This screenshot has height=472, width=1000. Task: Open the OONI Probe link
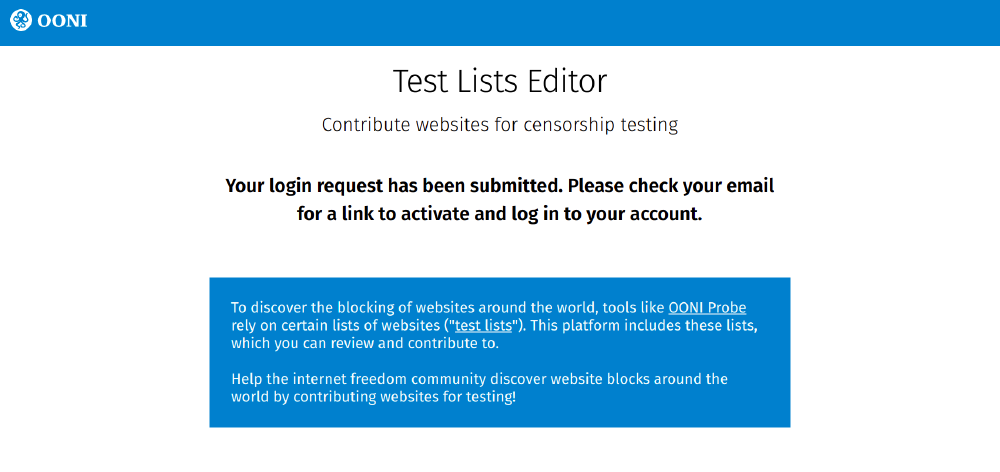coord(707,307)
